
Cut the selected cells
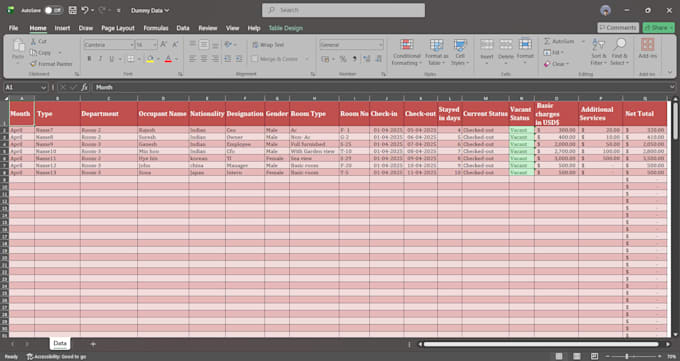coord(38,42)
